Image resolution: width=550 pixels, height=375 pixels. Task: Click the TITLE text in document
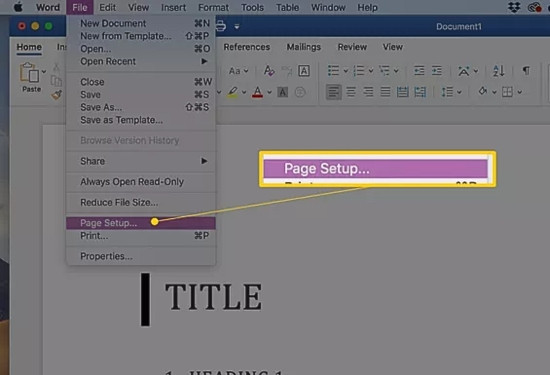(214, 297)
